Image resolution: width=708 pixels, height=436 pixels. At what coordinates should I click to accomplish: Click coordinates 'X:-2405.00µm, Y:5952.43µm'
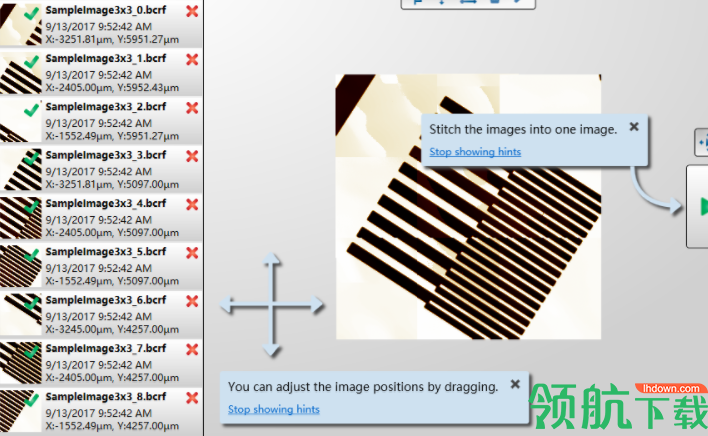coord(112,88)
